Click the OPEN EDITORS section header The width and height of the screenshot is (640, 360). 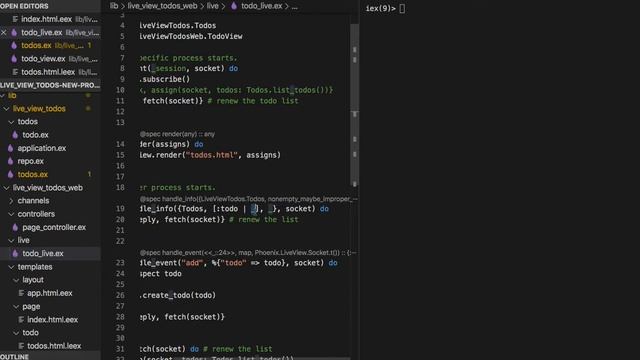click(50, 6)
